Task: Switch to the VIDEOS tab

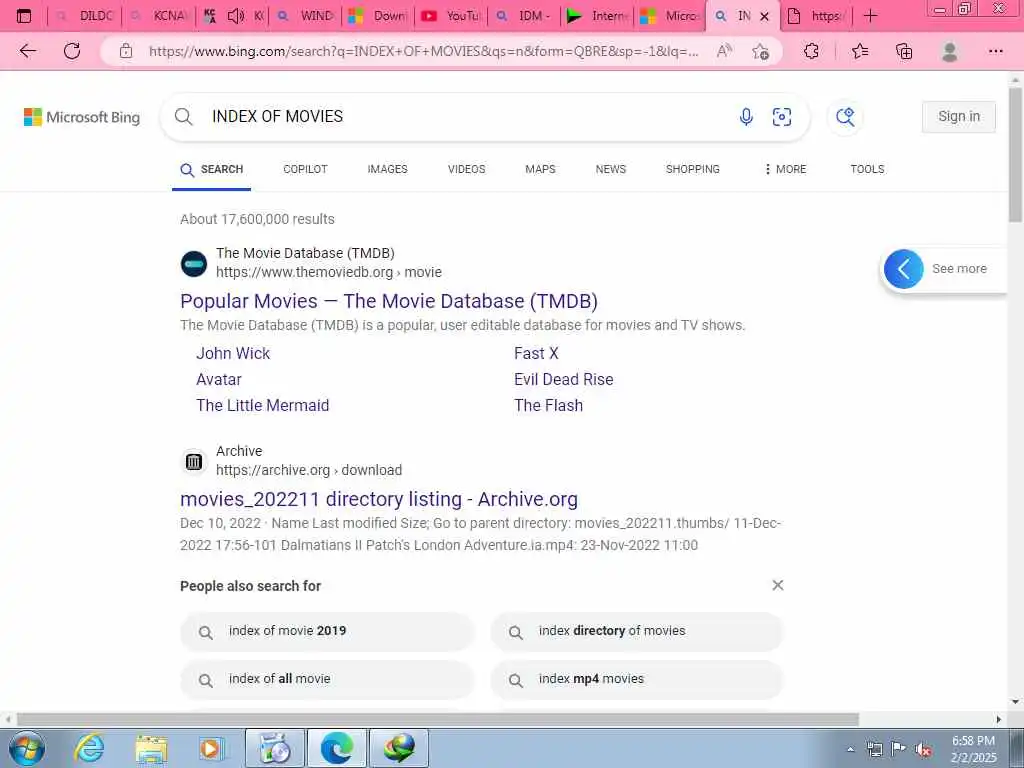Action: pyautogui.click(x=466, y=169)
